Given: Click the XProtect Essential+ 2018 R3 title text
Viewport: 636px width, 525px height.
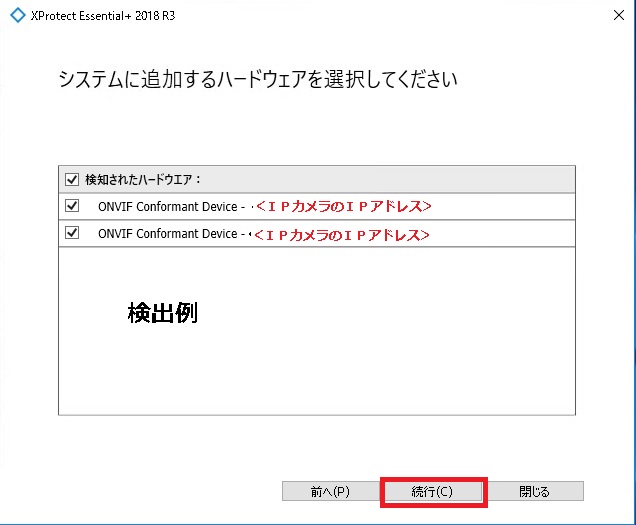Looking at the screenshot, I should pos(103,16).
